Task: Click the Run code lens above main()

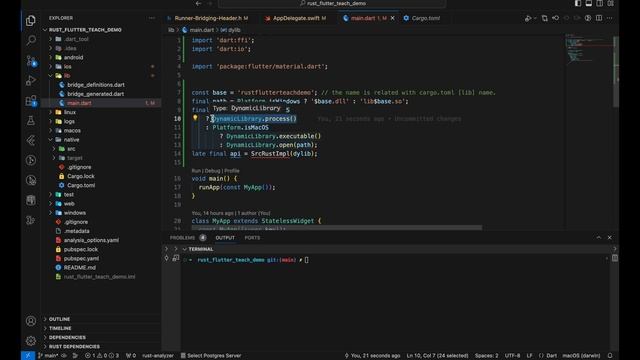Action: pyautogui.click(x=196, y=171)
